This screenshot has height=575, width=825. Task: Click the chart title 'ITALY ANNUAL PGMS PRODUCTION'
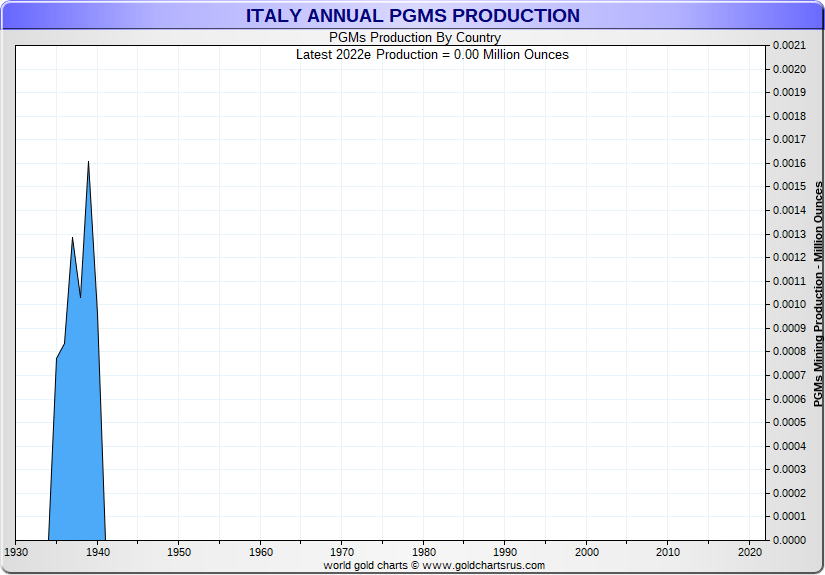412,15
